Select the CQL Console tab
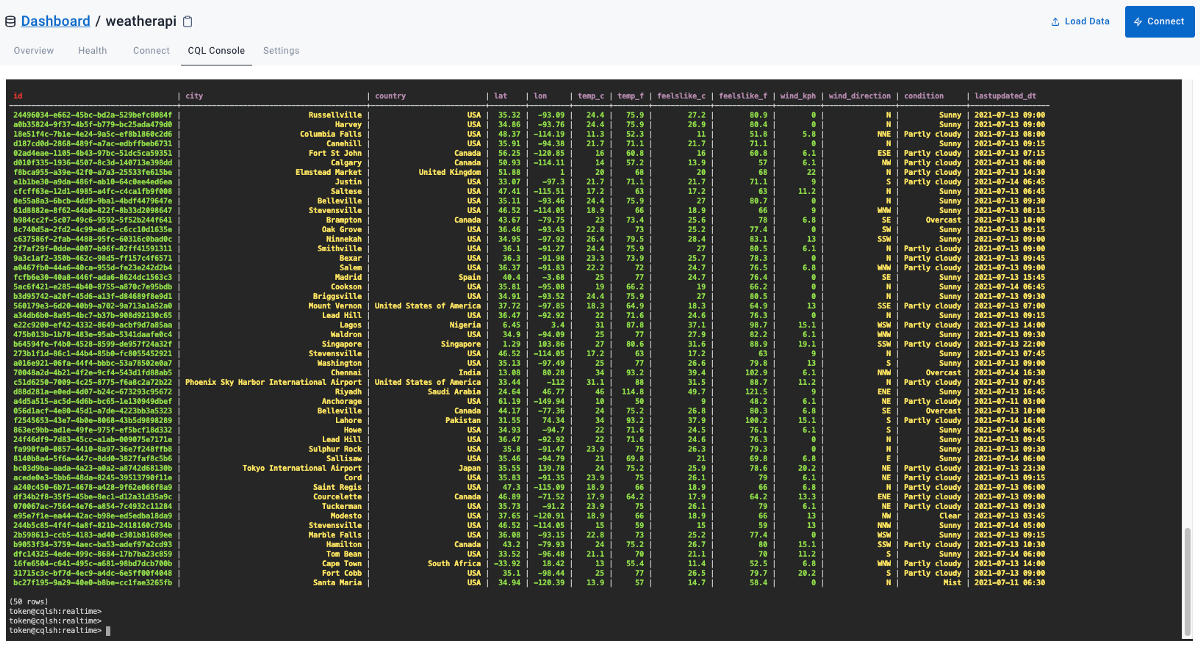 pyautogui.click(x=216, y=50)
